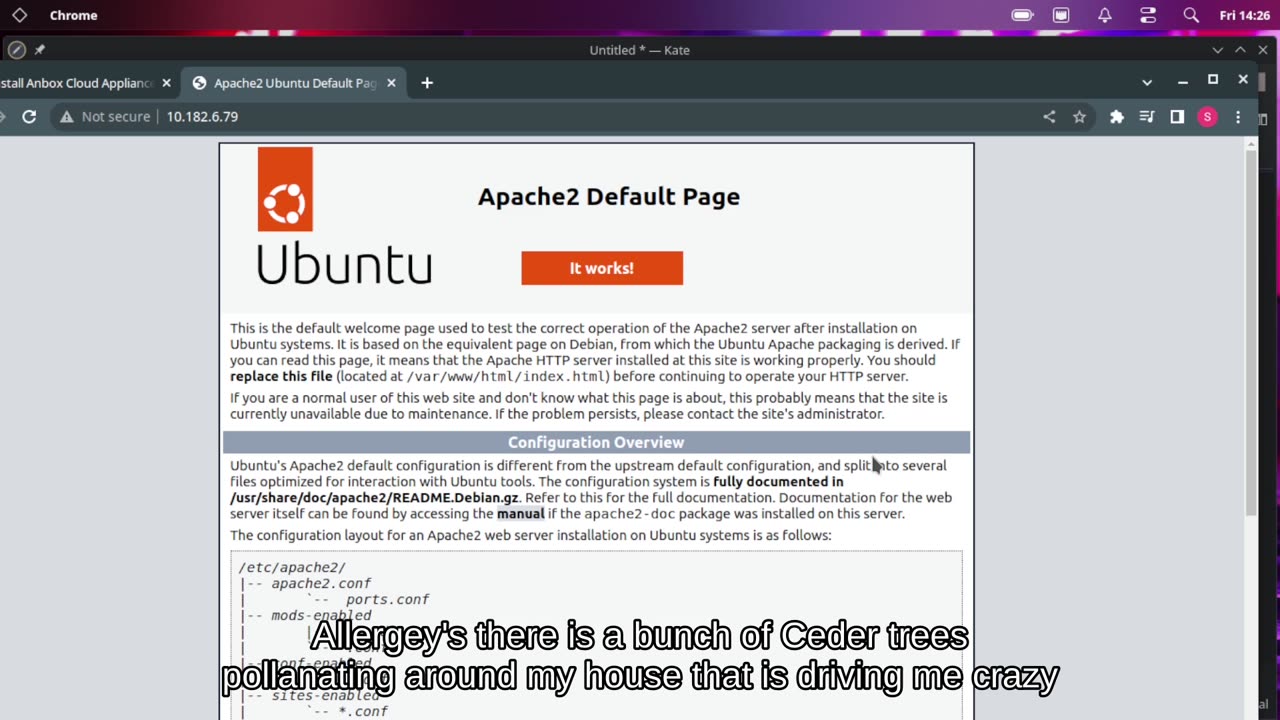Click the Kate window pencil icon

click(x=16, y=49)
